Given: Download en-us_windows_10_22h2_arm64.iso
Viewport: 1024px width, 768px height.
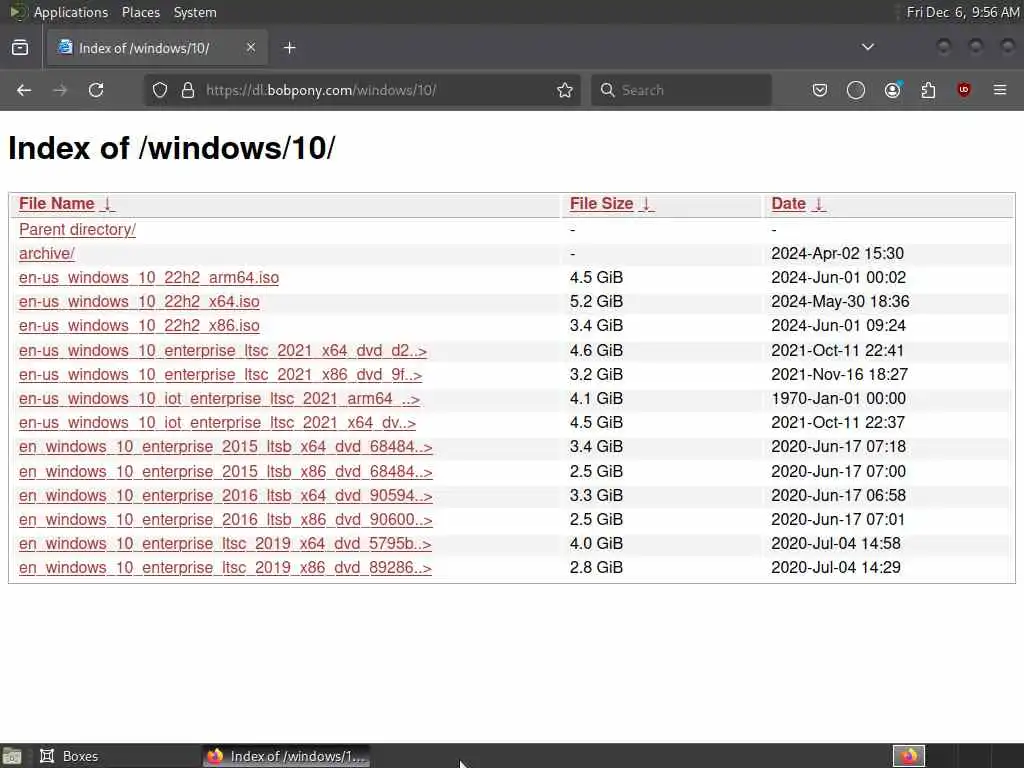Looking at the screenshot, I should click(149, 278).
